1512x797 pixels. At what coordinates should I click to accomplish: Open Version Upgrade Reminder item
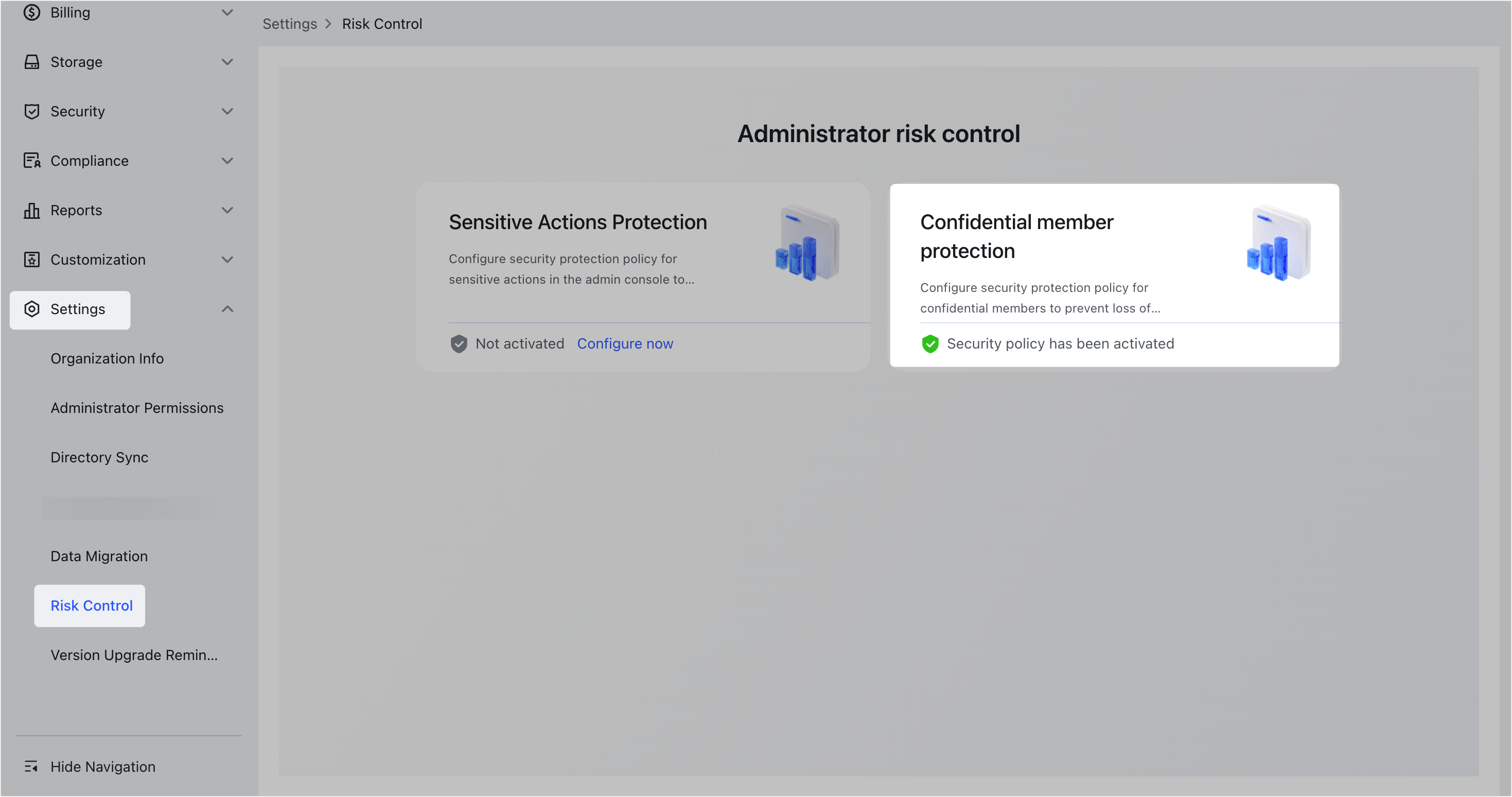pyautogui.click(x=134, y=655)
